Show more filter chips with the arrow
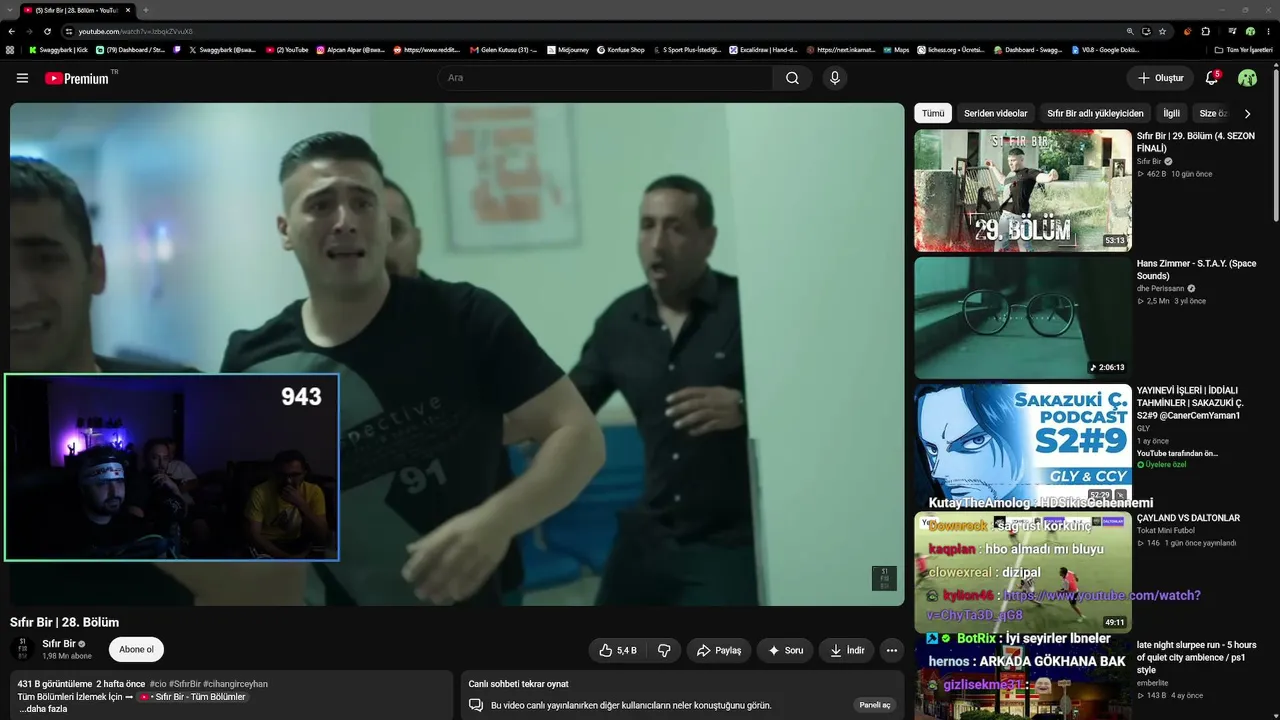Screen dimensions: 1280x720 pyautogui.click(x=1247, y=114)
